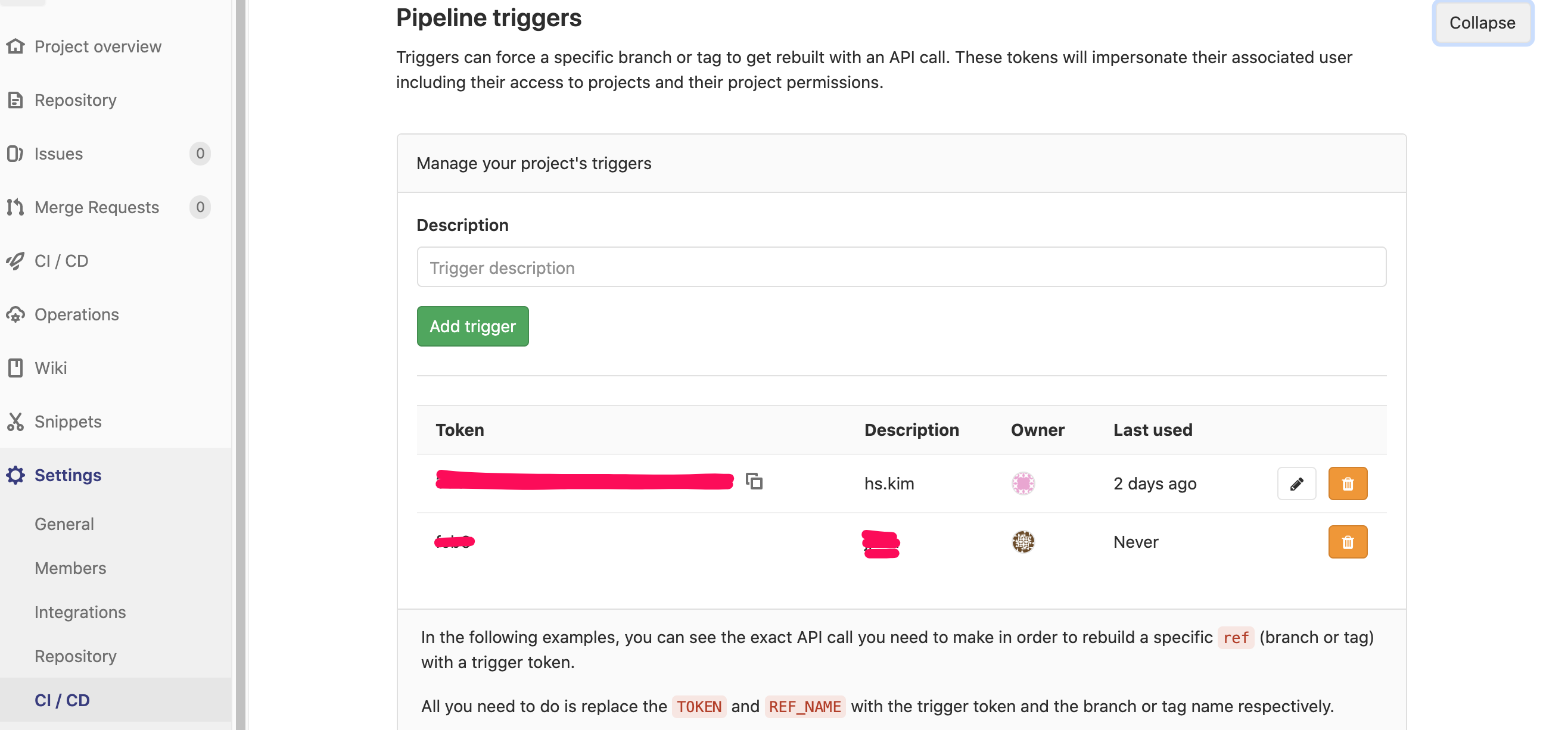Viewport: 1568px width, 730px height.
Task: Focus the Trigger description field
Action: tap(901, 268)
